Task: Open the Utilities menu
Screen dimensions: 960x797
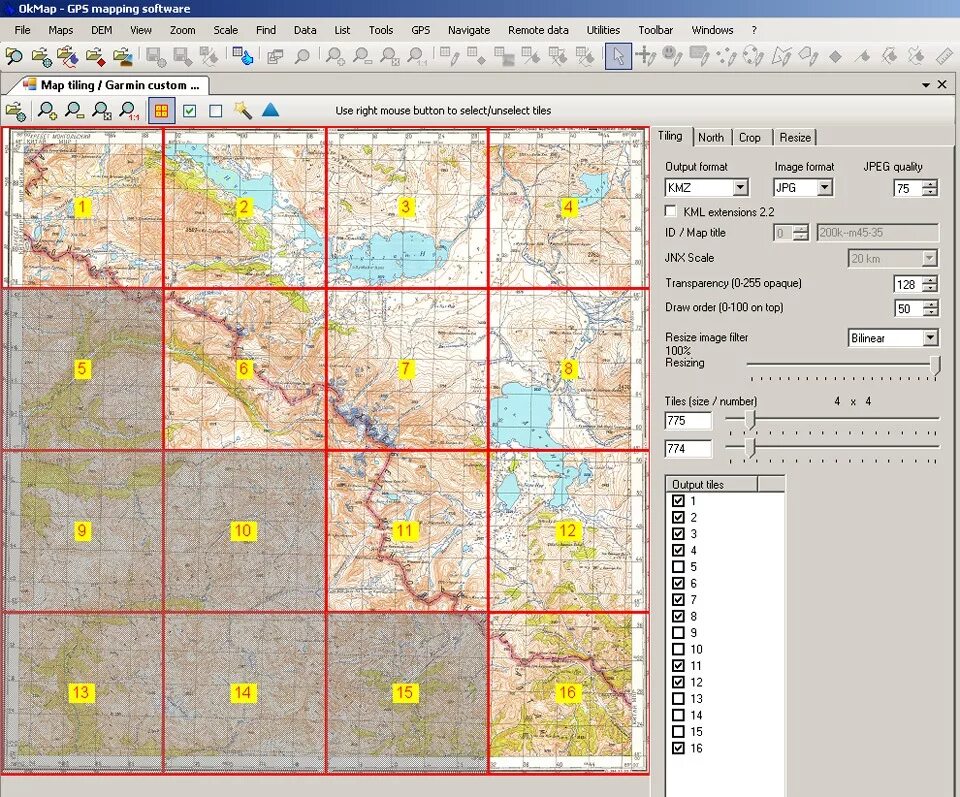Action: 603,30
